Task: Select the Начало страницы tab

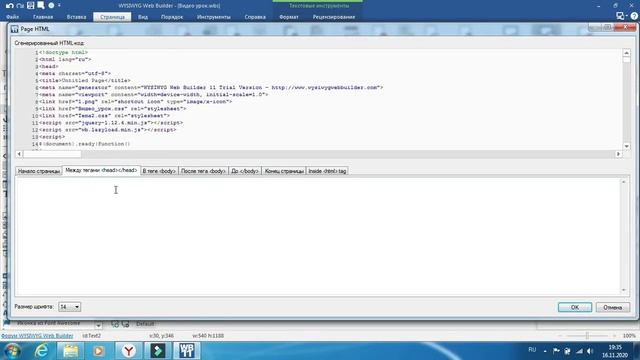Action: coord(39,171)
